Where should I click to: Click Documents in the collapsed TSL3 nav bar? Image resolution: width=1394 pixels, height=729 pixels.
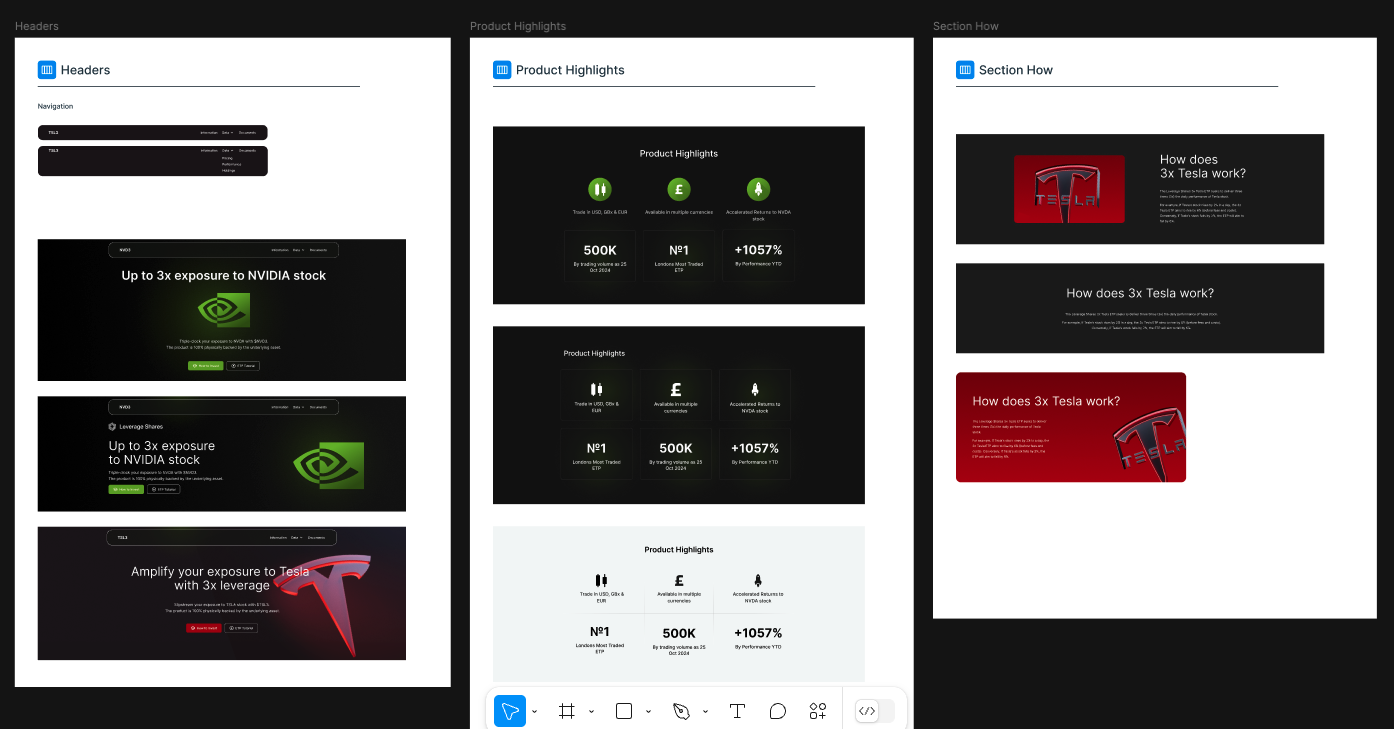click(247, 132)
